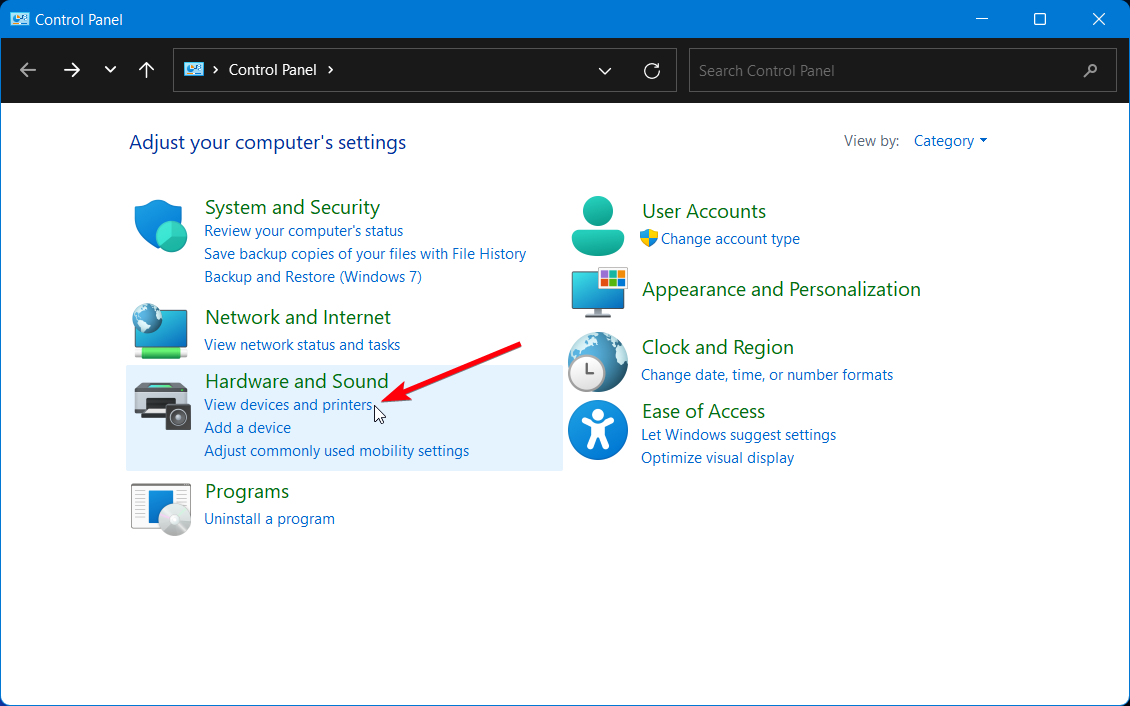Open the User Accounts person icon
The width and height of the screenshot is (1130, 706).
point(597,225)
